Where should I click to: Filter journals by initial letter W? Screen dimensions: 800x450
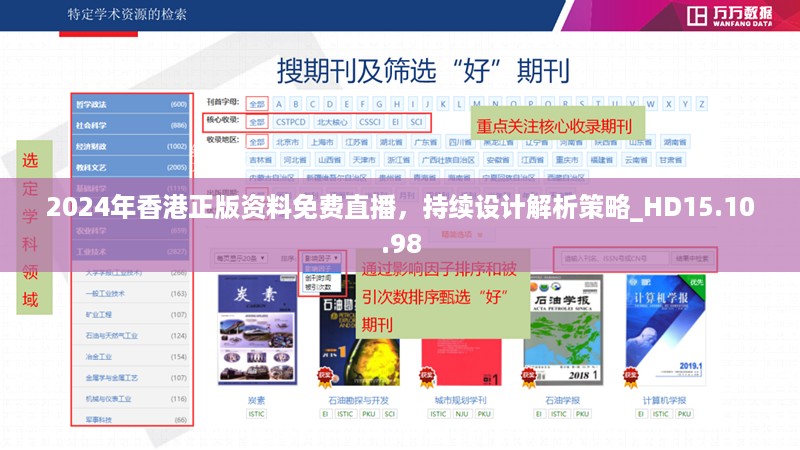[651, 104]
